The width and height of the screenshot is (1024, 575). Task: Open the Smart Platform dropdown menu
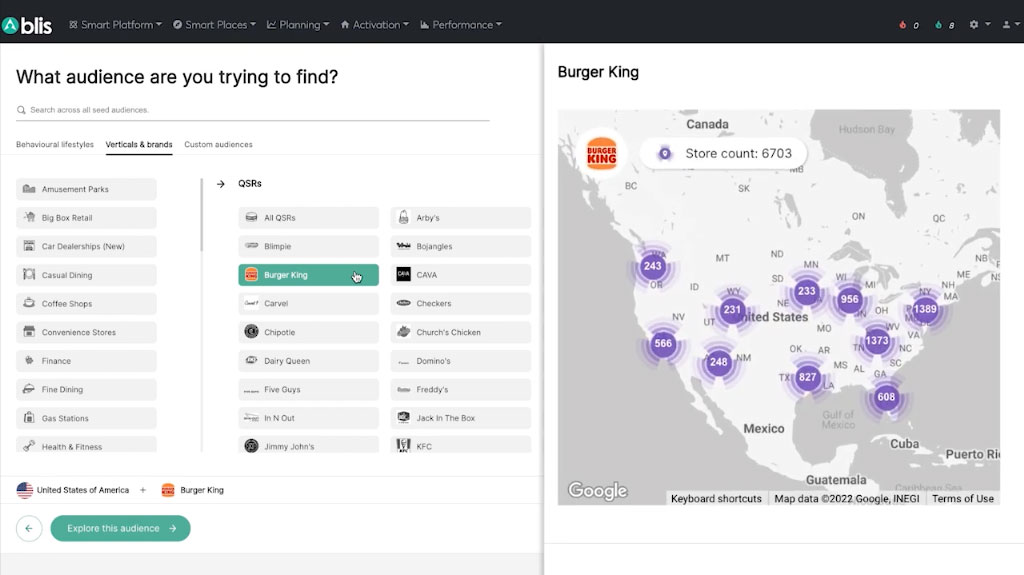115,25
